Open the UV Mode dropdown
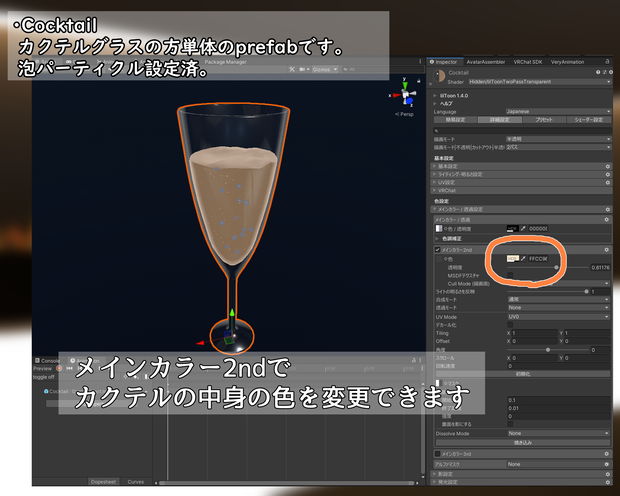The width and height of the screenshot is (620, 496). pyautogui.click(x=559, y=317)
